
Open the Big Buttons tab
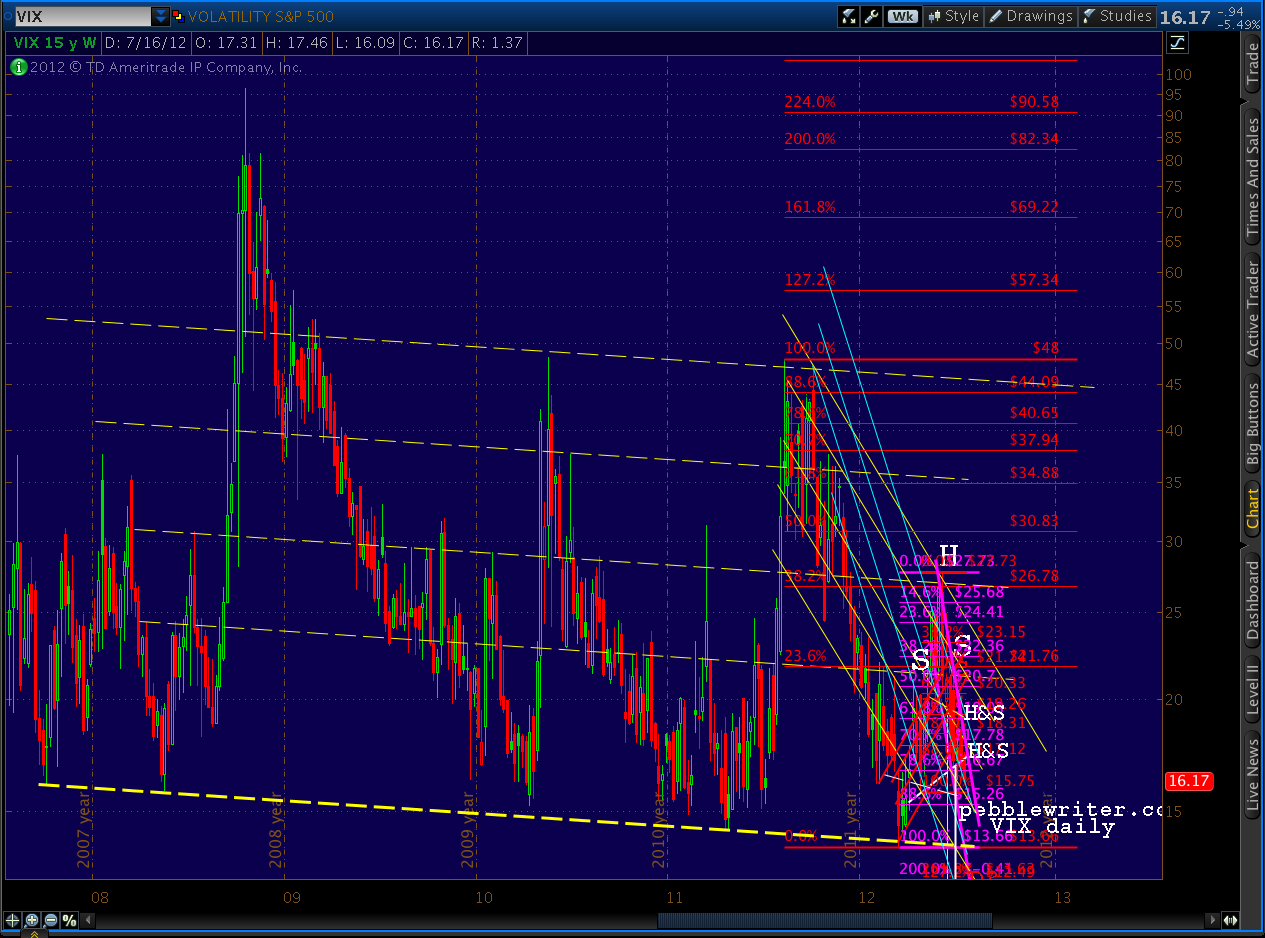[x=1253, y=425]
